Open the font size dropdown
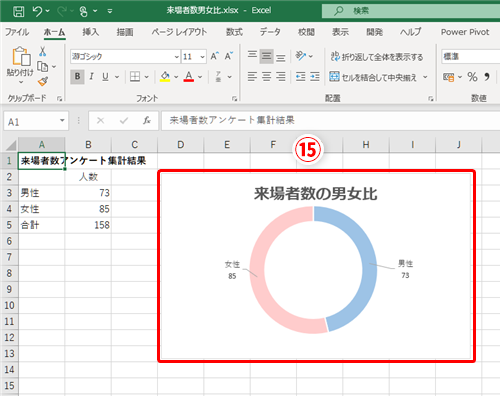 coord(202,57)
